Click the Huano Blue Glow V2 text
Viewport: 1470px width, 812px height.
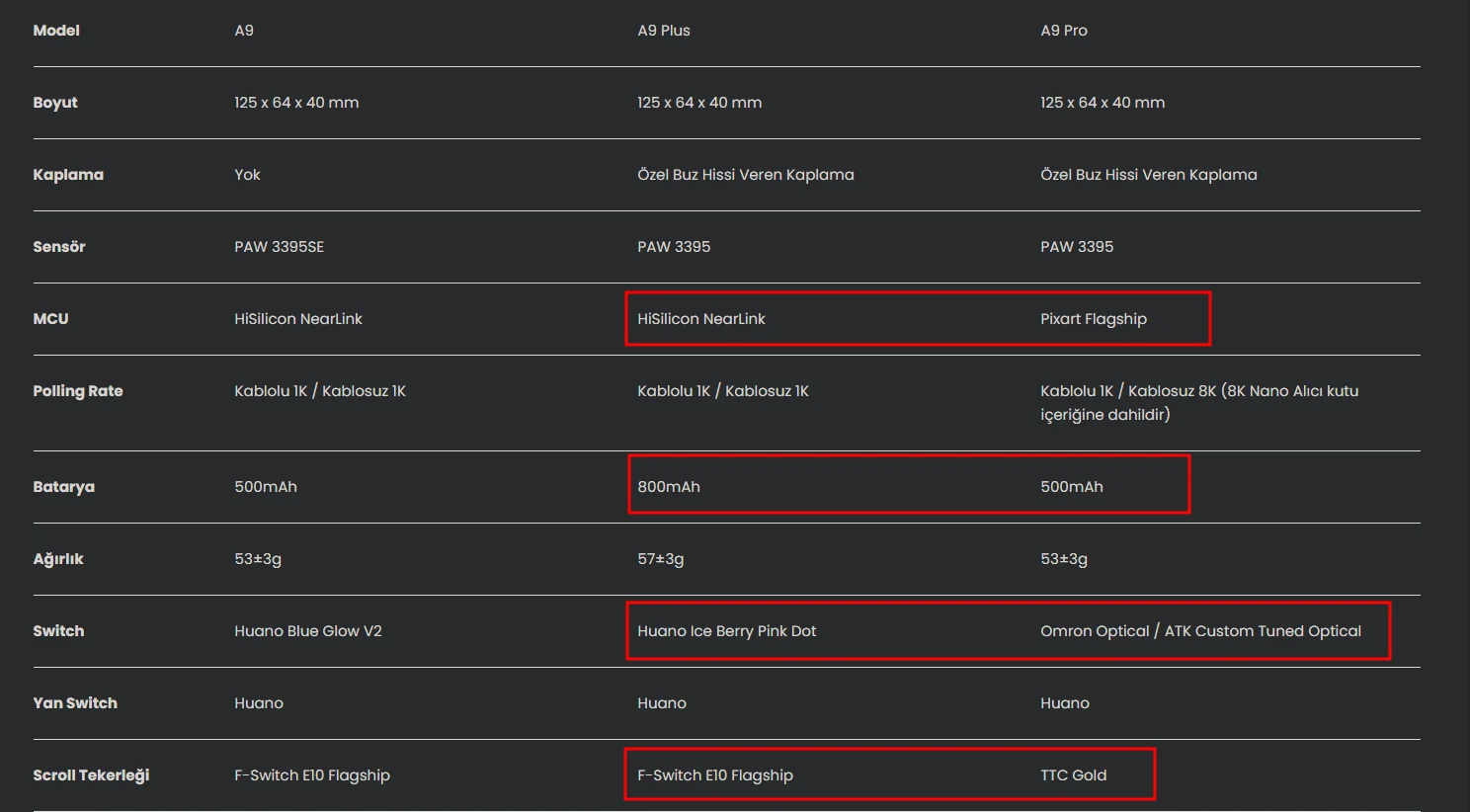(x=307, y=631)
